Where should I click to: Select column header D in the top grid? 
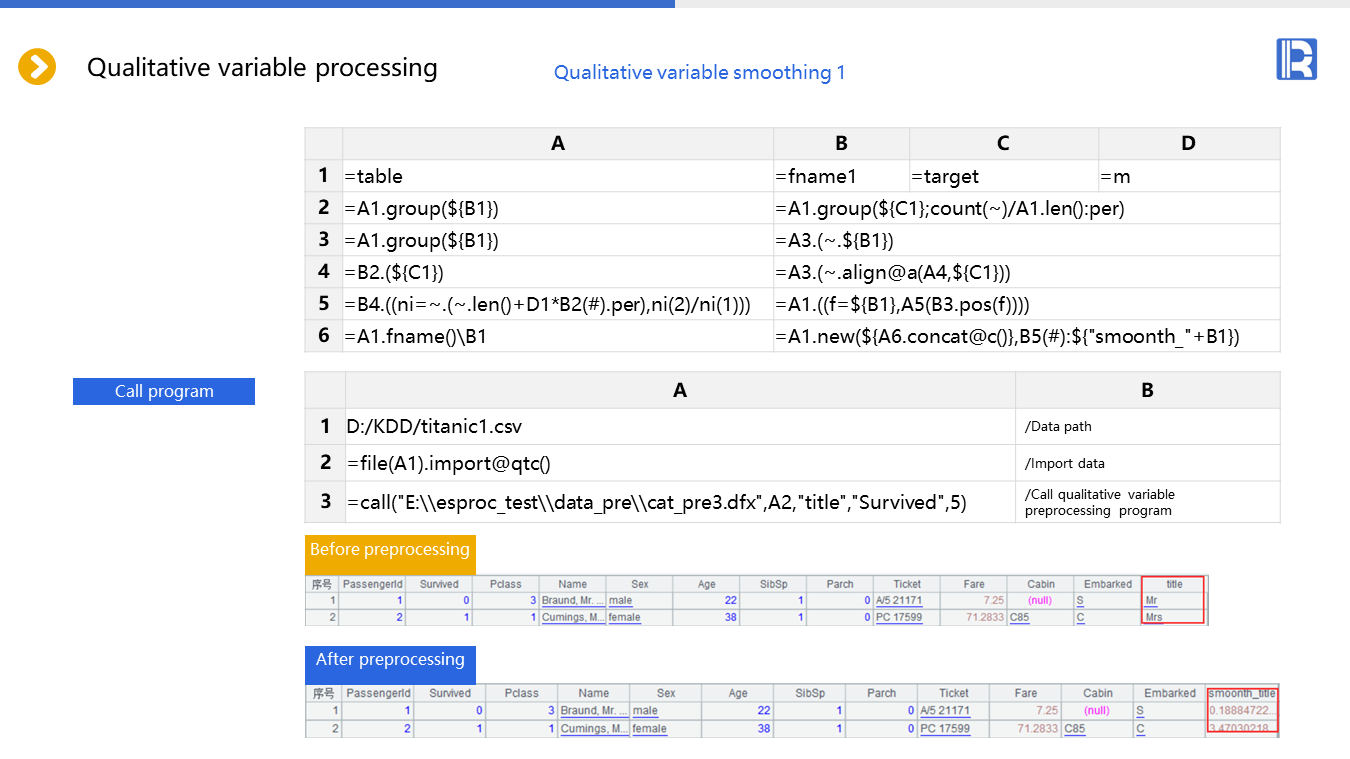click(1188, 144)
